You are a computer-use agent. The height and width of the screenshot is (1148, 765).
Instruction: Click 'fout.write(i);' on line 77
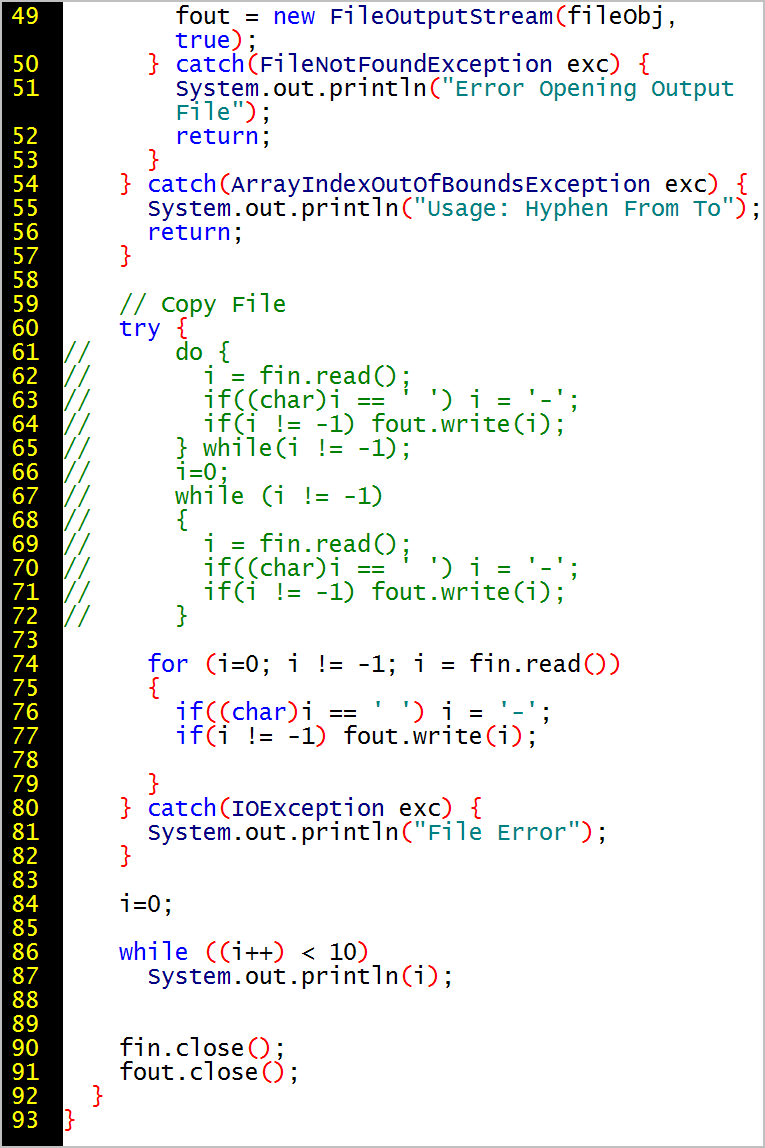(441, 736)
